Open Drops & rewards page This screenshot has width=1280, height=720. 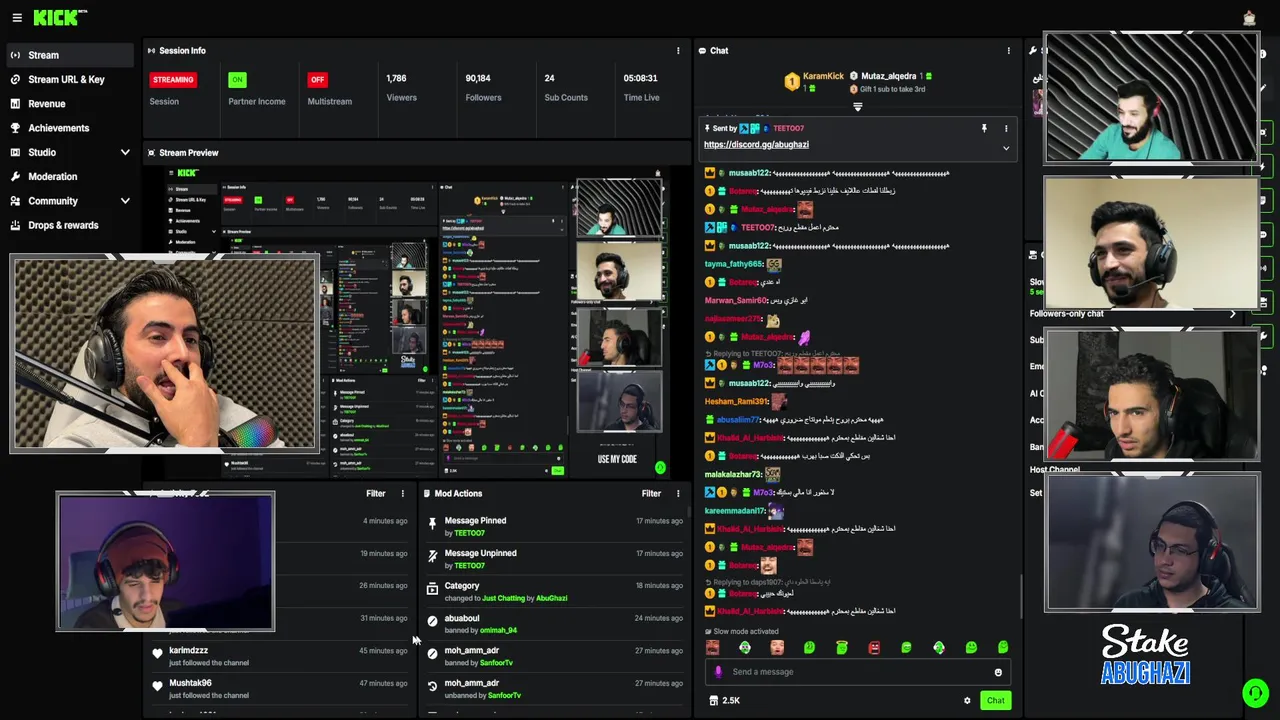pyautogui.click(x=63, y=225)
